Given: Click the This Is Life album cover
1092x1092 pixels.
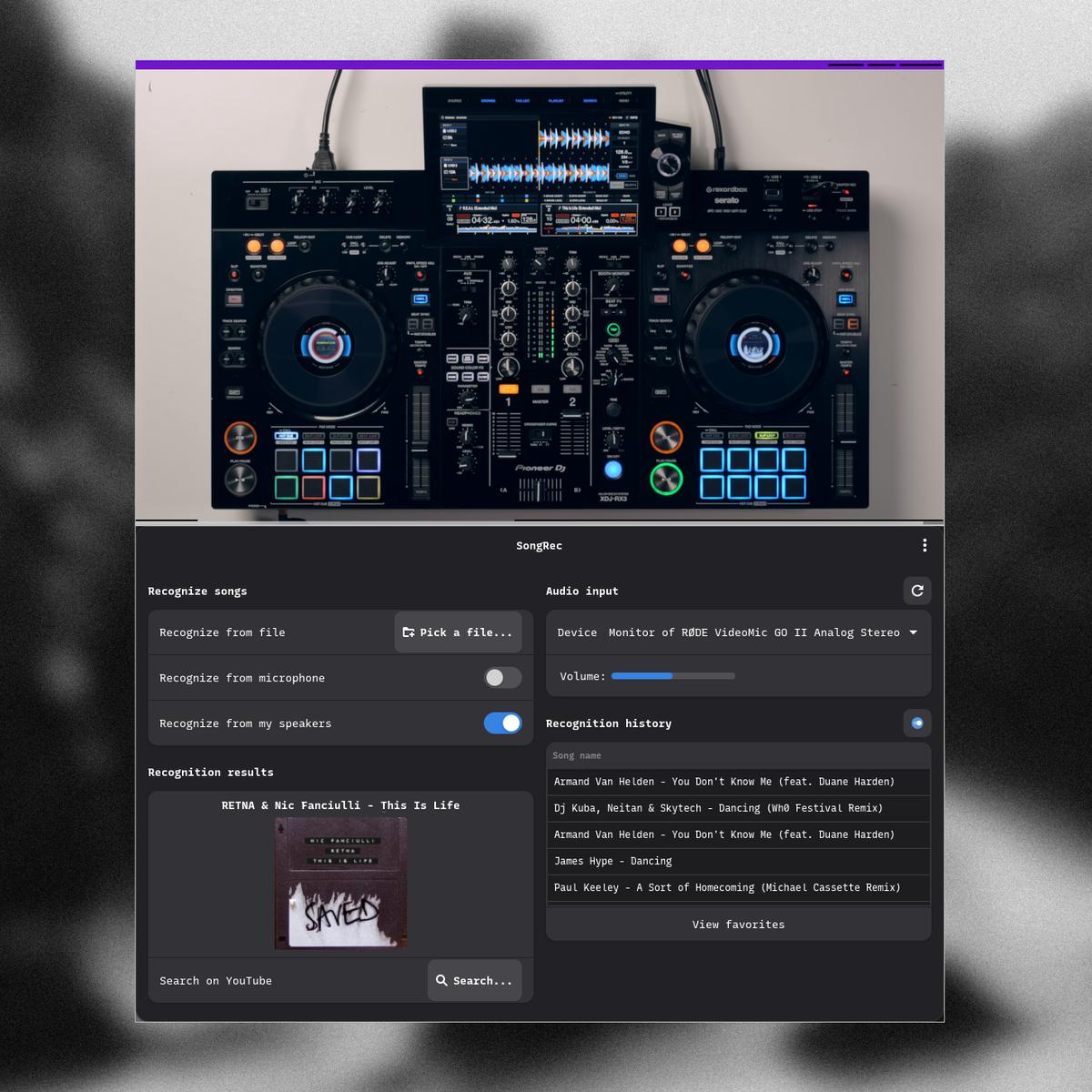Looking at the screenshot, I should tap(340, 883).
